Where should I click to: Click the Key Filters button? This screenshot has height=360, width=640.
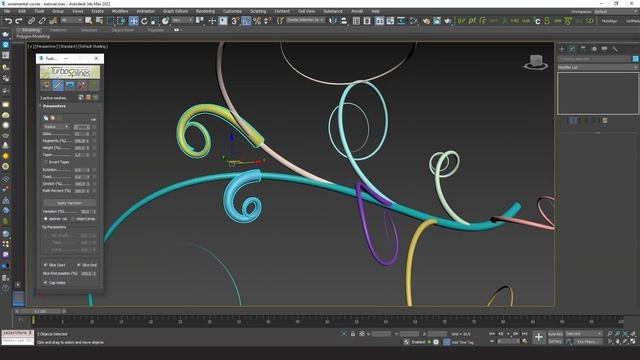click(588, 342)
